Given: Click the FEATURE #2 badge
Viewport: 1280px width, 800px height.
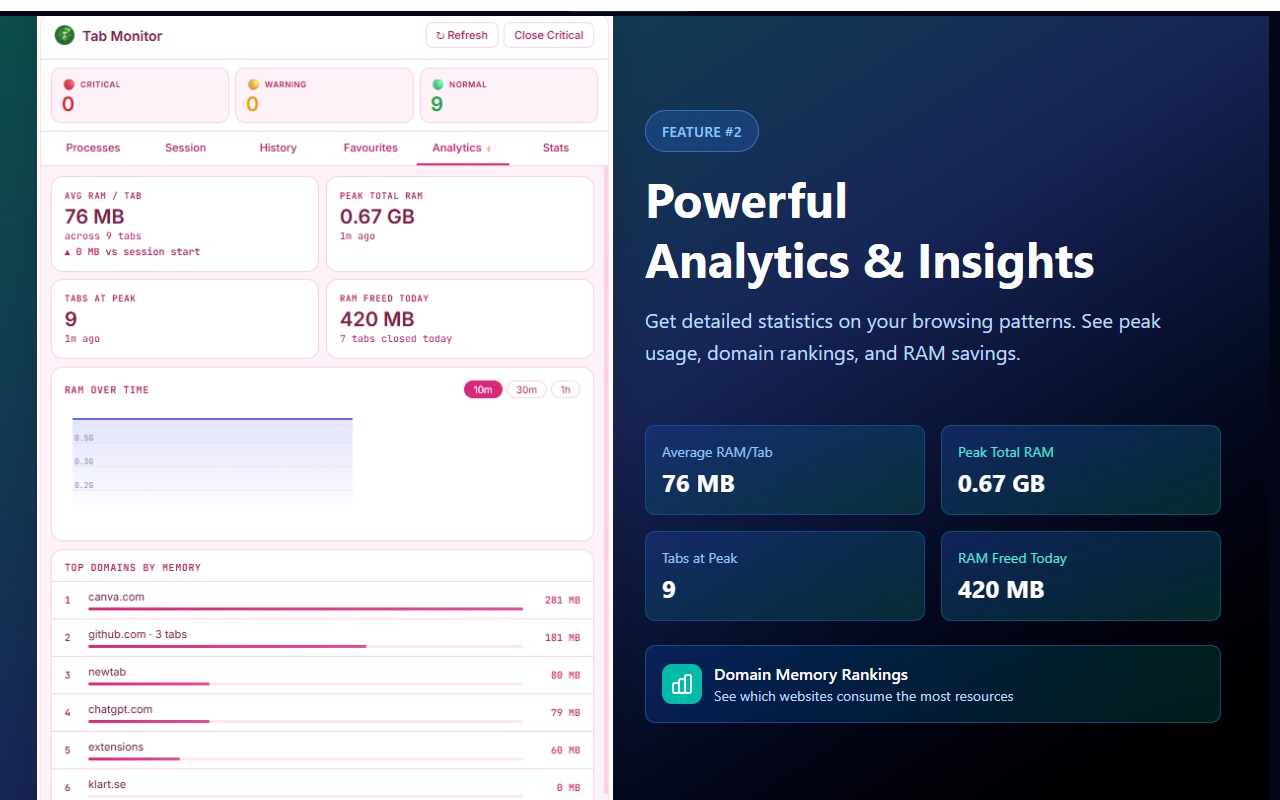Looking at the screenshot, I should [x=702, y=131].
